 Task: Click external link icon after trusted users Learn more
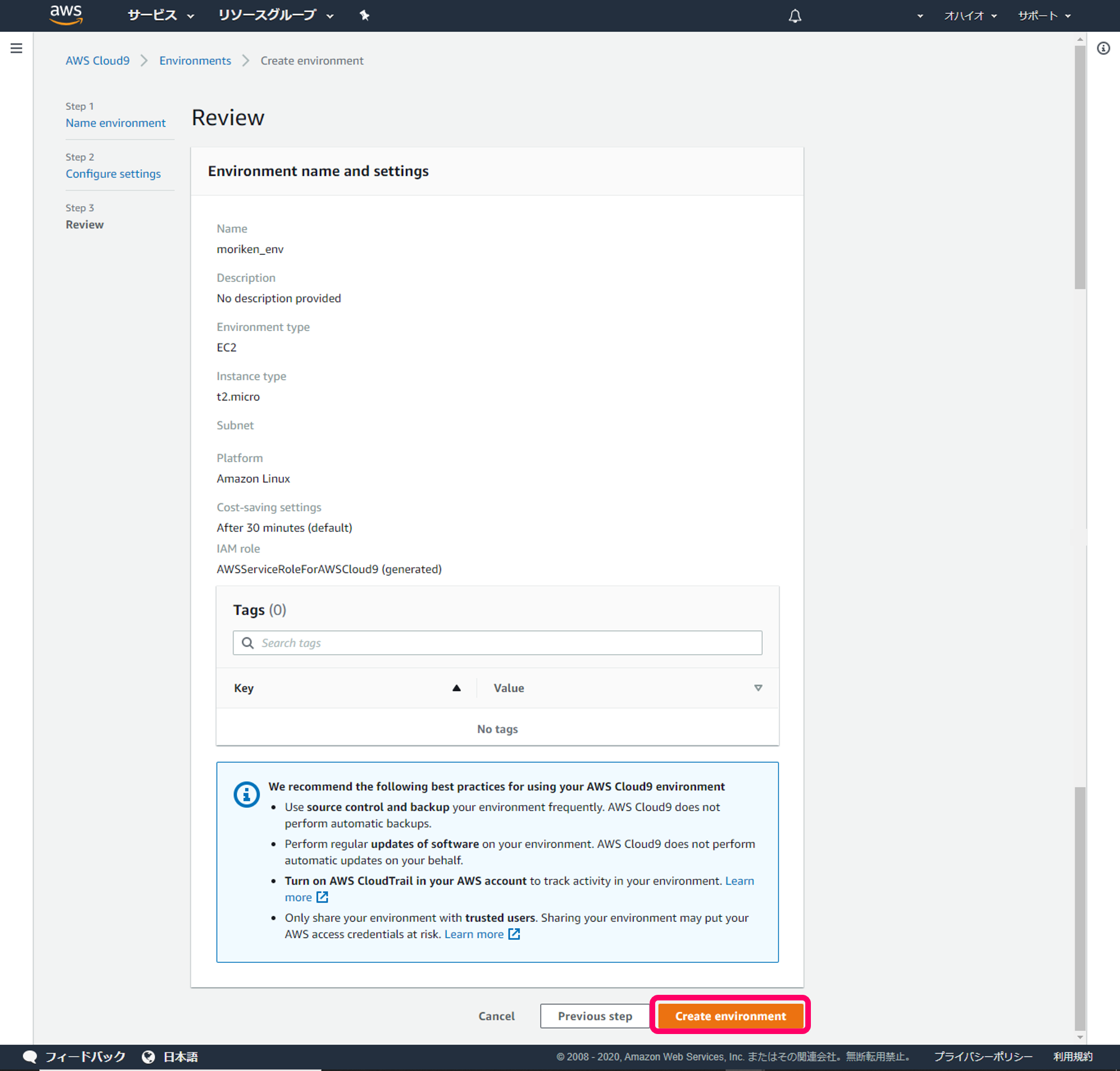(514, 934)
